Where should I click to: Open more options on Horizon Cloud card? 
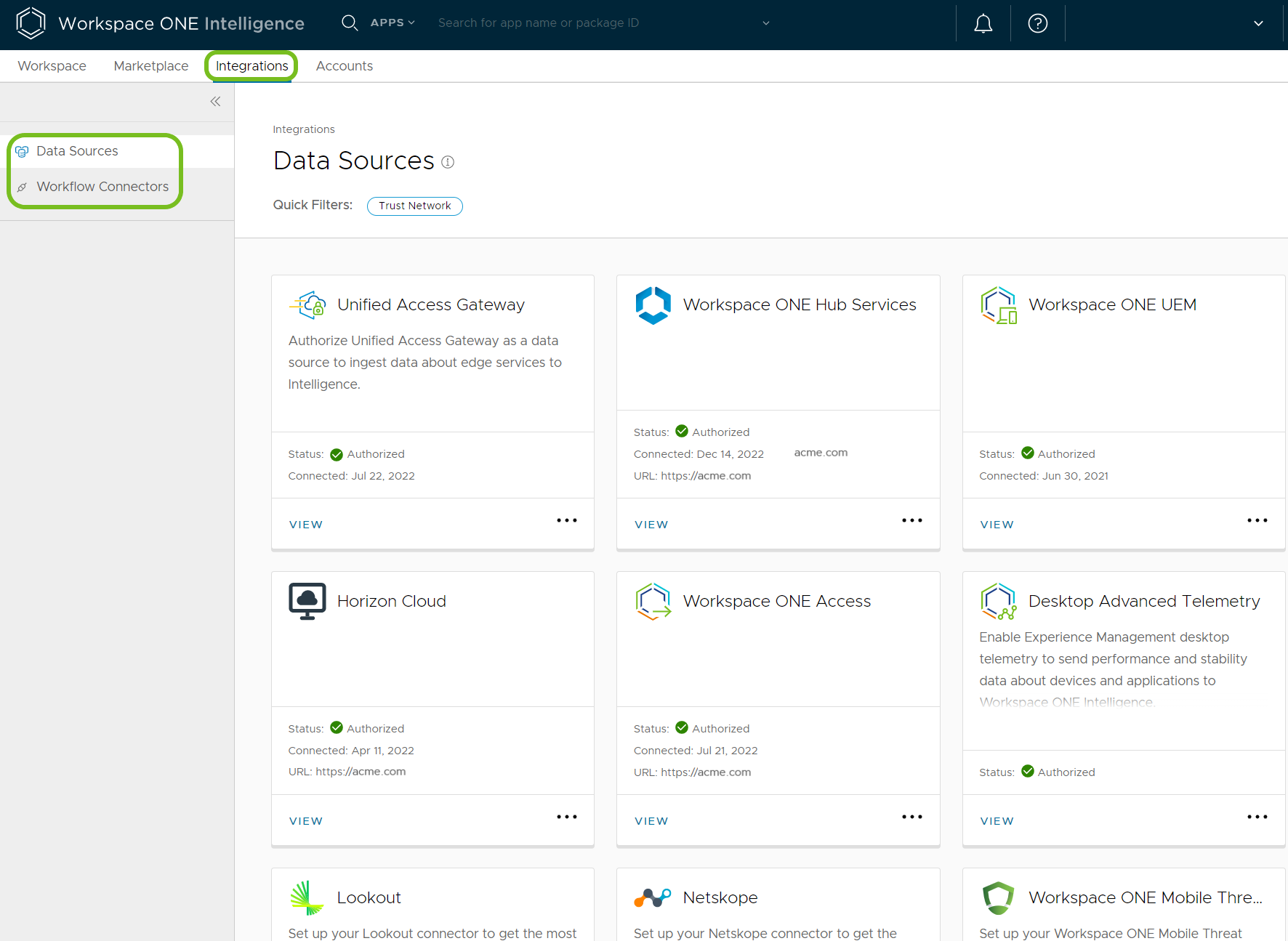pyautogui.click(x=567, y=817)
